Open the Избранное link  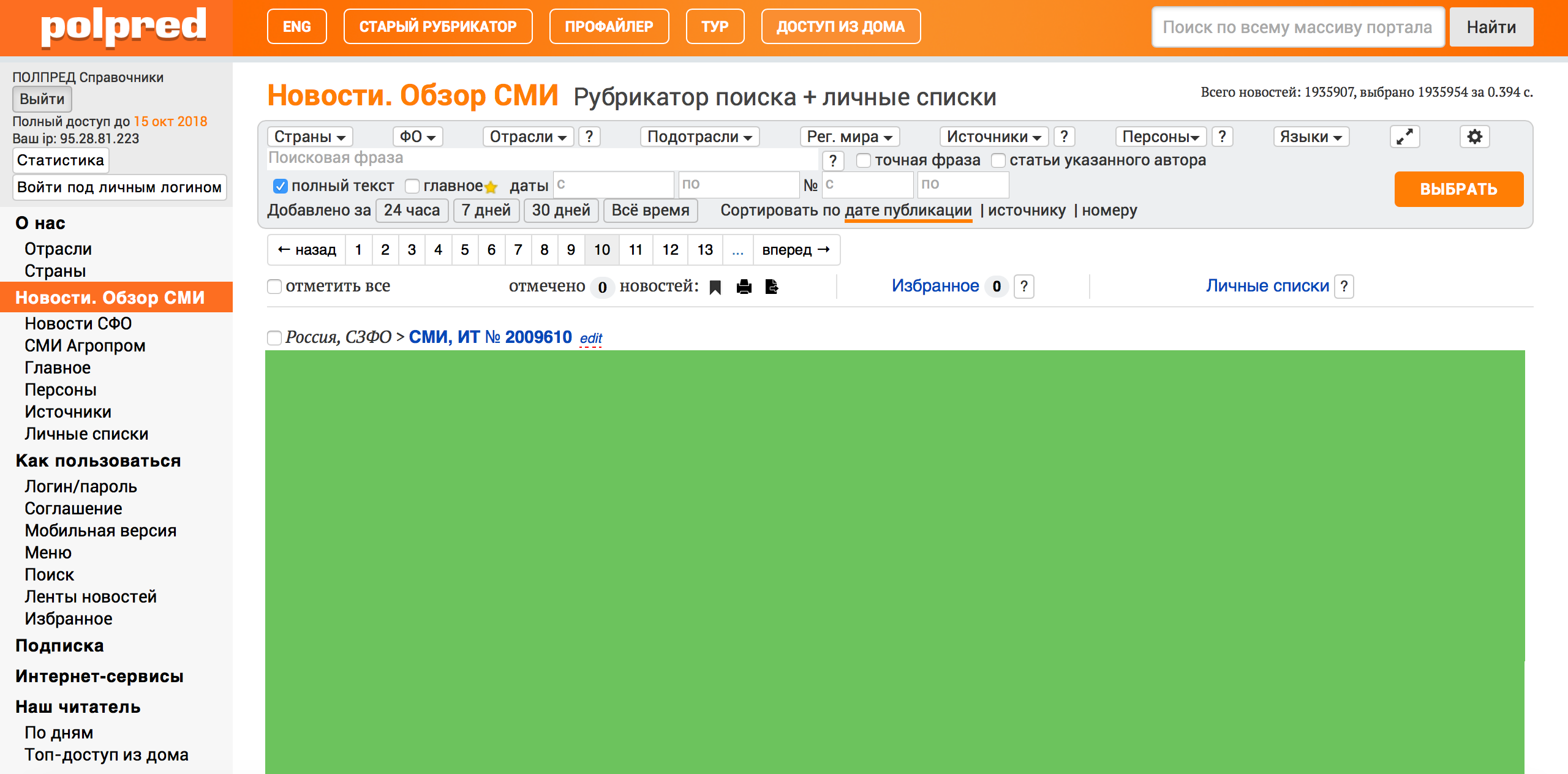point(935,286)
